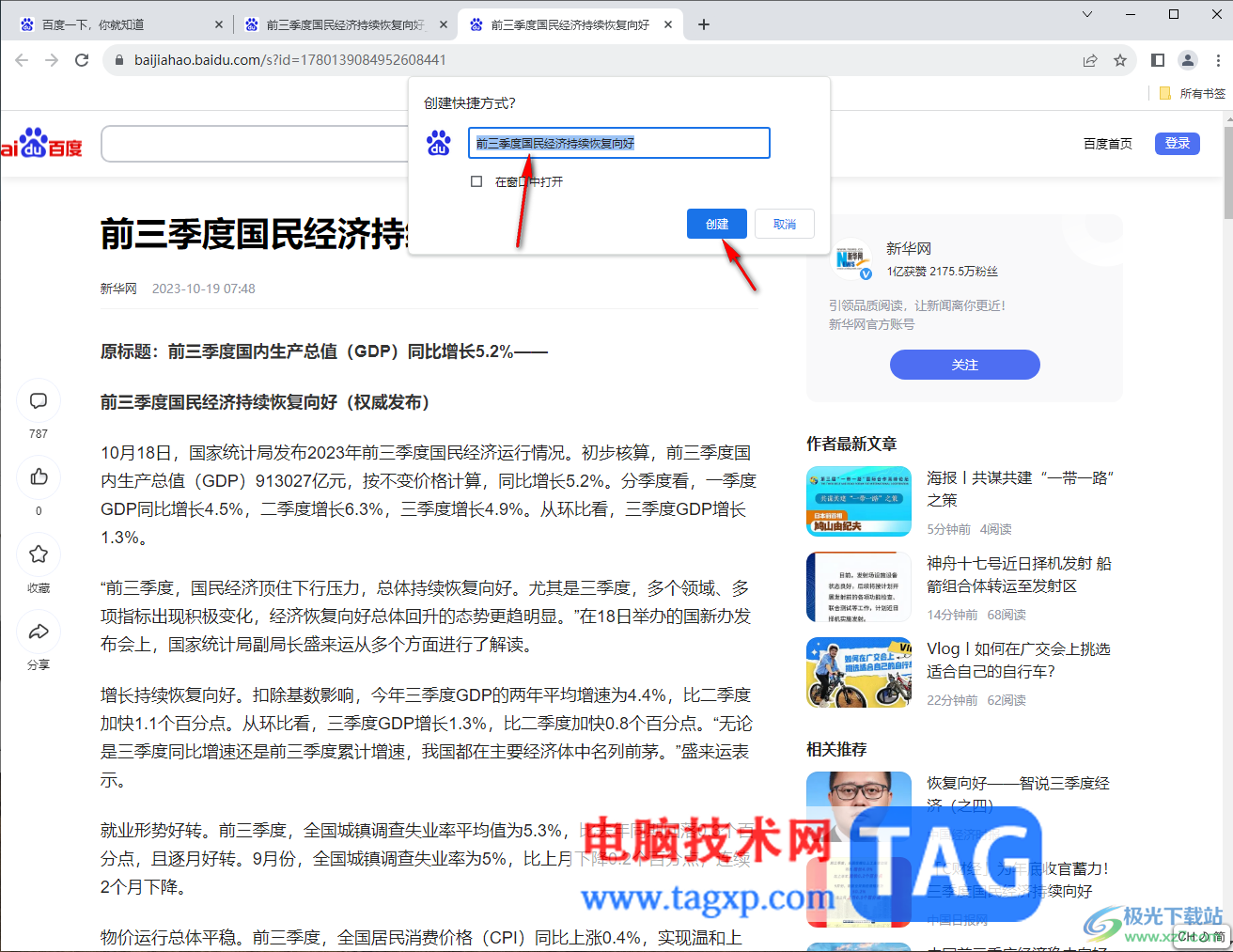Open the 恢复向好——智说三季度经济 recommended article
The height and width of the screenshot is (952, 1233).
tap(1019, 794)
